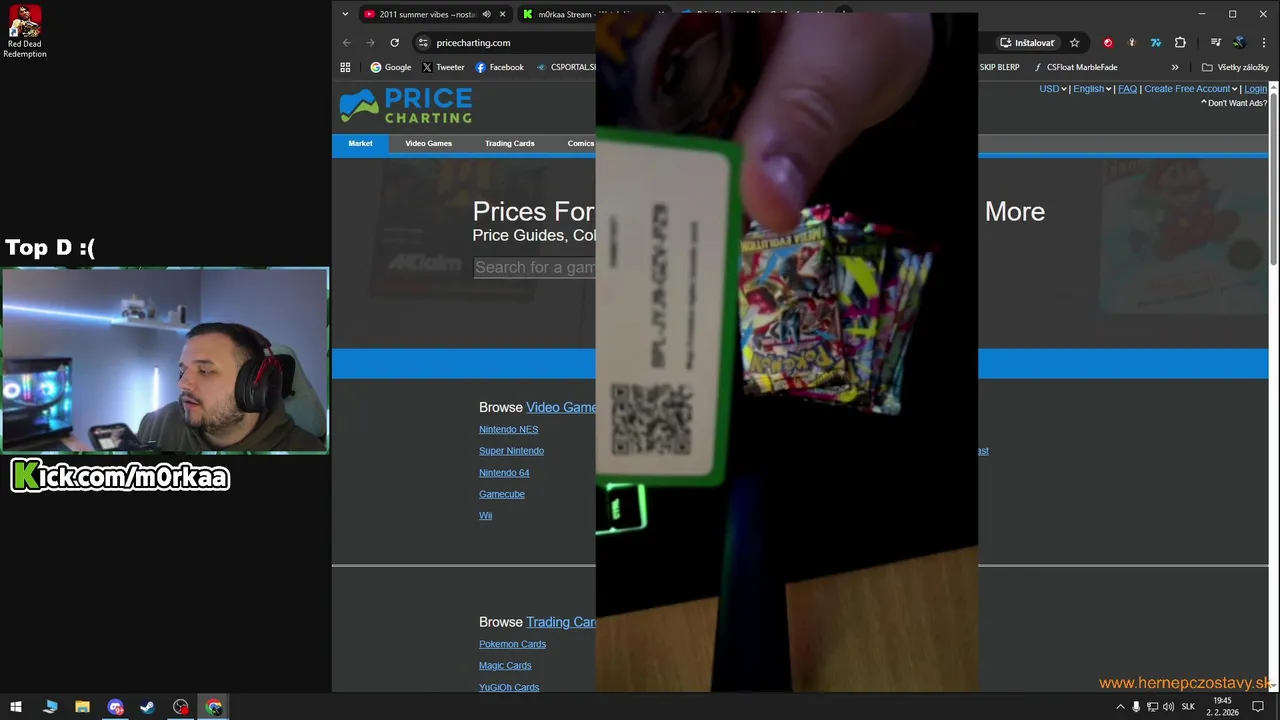This screenshot has height=720, width=1280.
Task: Open Magic Cards link
Action: (x=505, y=665)
